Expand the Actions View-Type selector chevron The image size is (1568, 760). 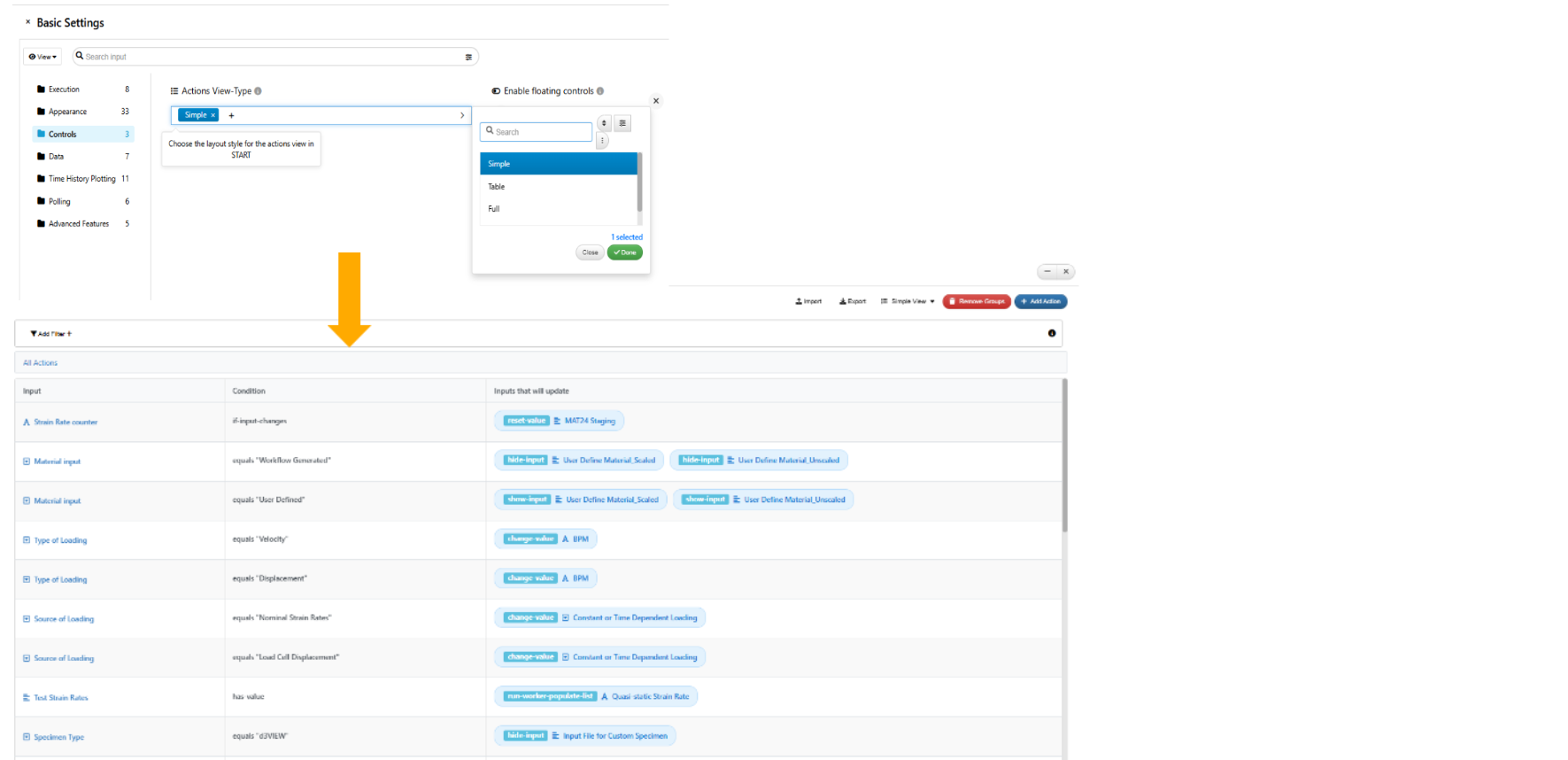pos(462,115)
